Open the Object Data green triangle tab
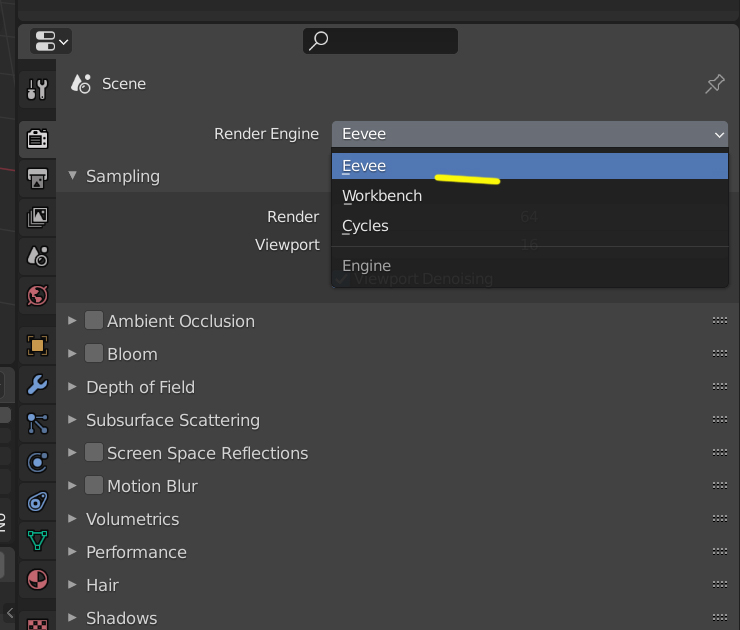 click(x=37, y=540)
